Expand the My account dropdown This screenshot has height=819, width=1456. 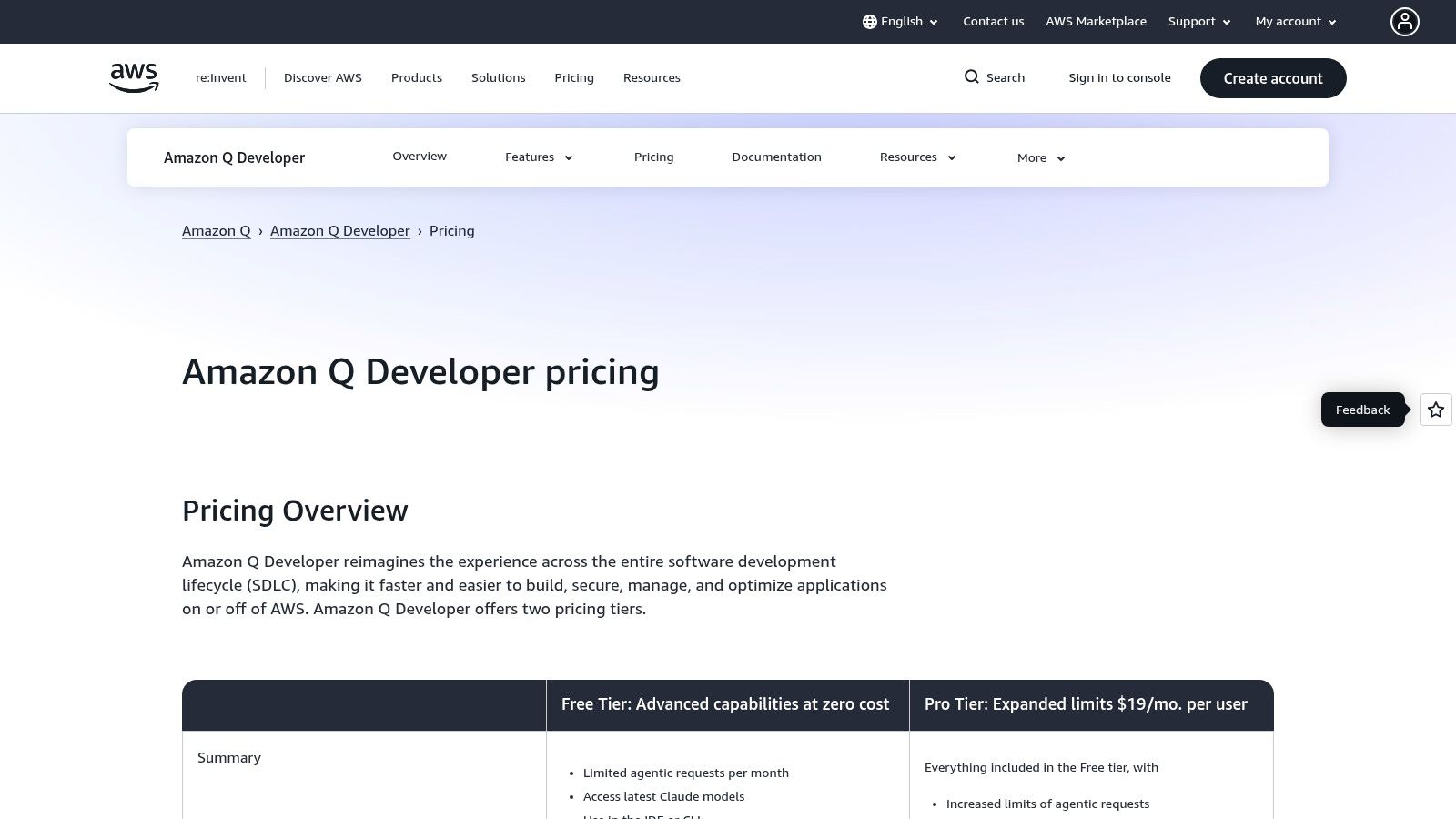pos(1296,22)
